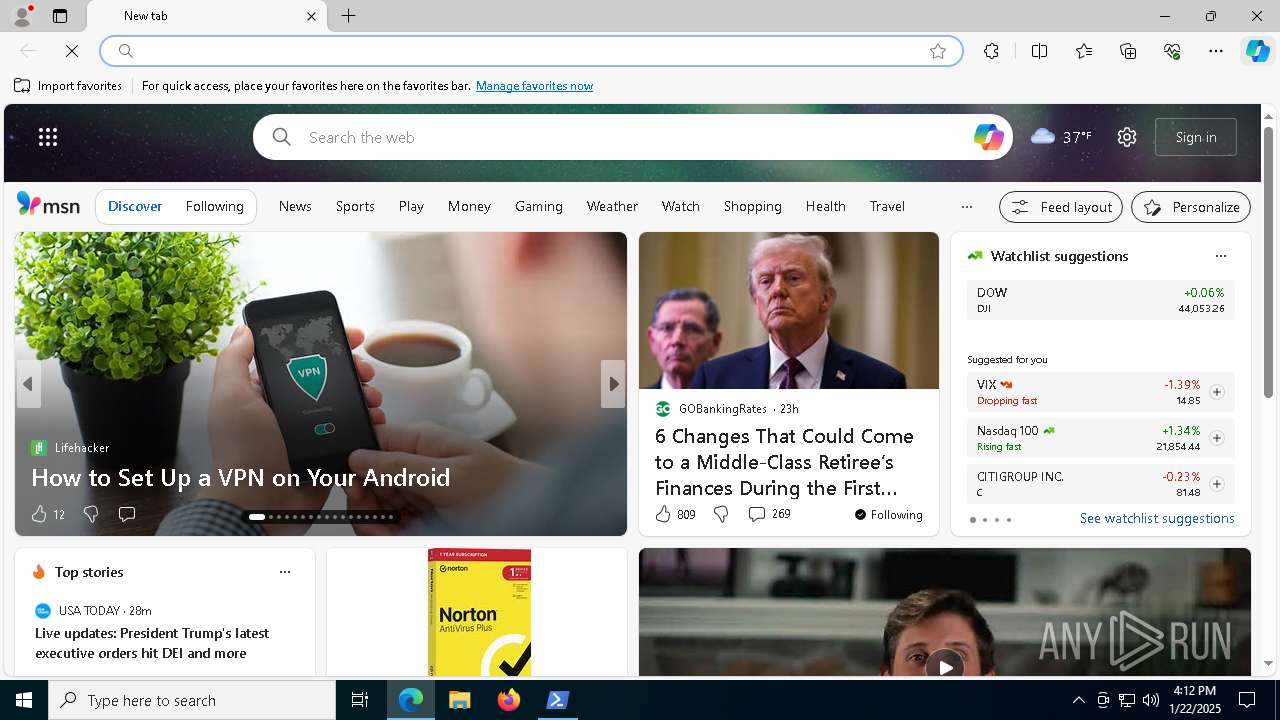Add Nasdaq 100 to watchlist

[x=1216, y=438]
